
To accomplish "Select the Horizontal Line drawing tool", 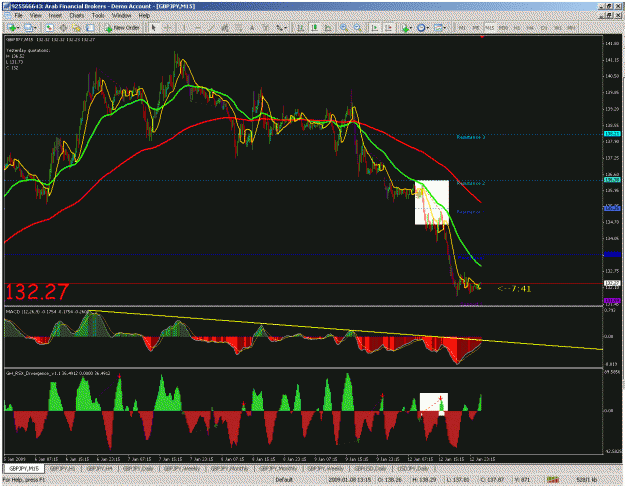I will 197,28.
